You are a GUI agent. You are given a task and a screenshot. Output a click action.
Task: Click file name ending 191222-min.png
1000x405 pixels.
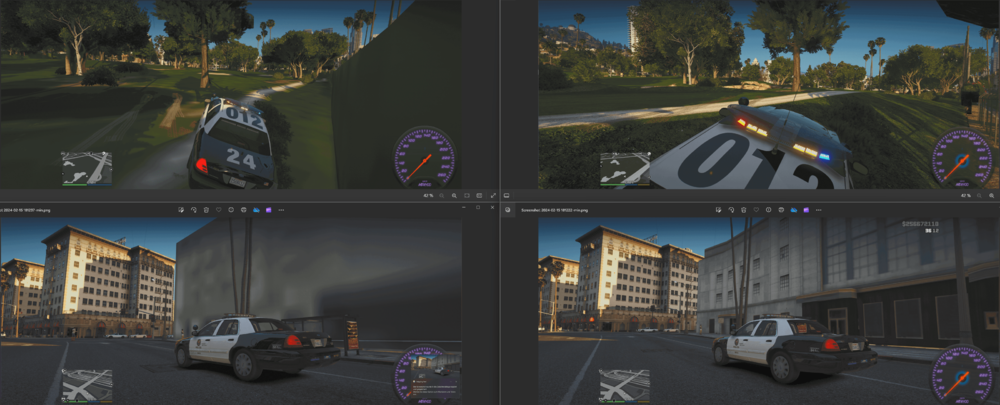tap(554, 210)
